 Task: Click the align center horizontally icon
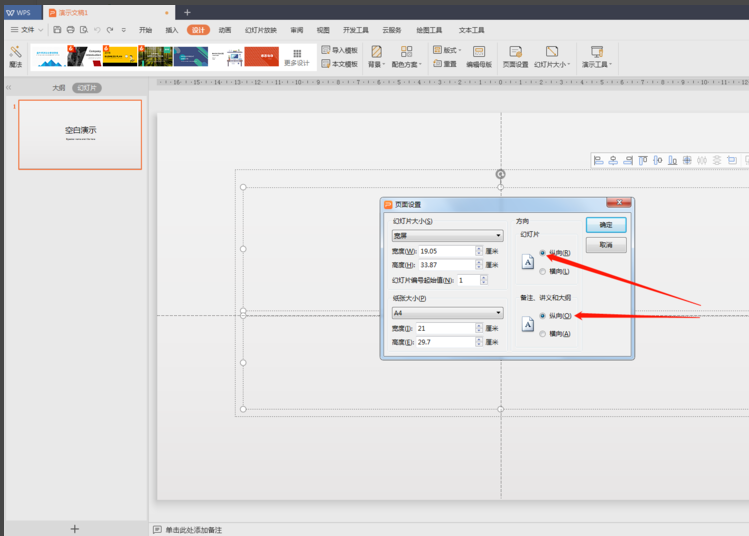[x=613, y=161]
